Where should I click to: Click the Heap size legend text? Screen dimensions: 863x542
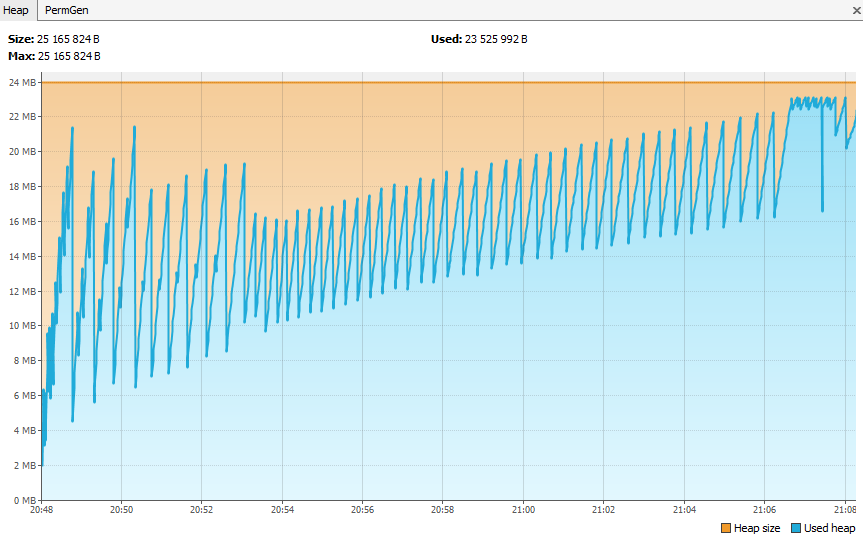[757, 528]
